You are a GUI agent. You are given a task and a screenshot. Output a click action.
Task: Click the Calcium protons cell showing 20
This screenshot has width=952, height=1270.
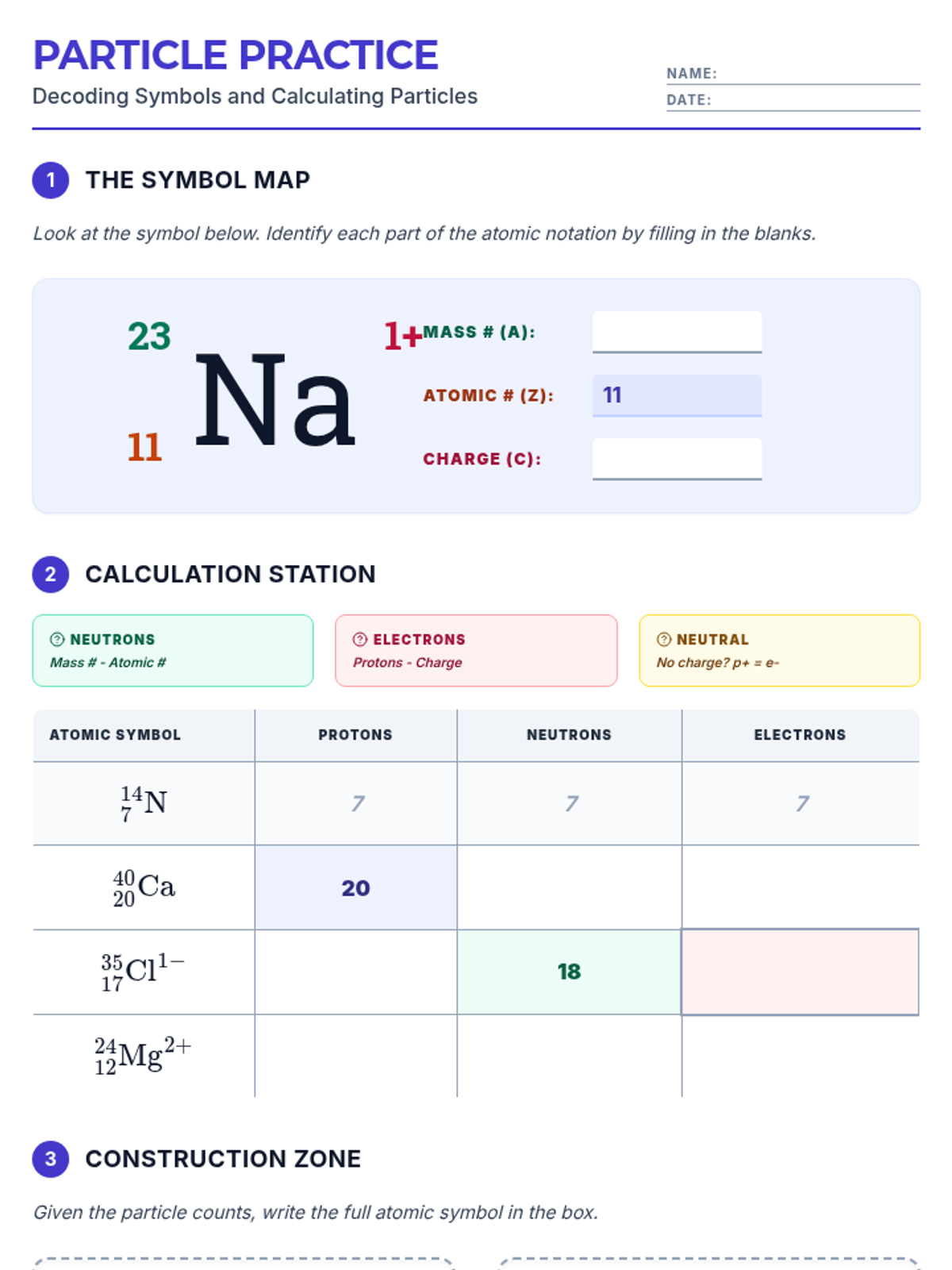355,887
